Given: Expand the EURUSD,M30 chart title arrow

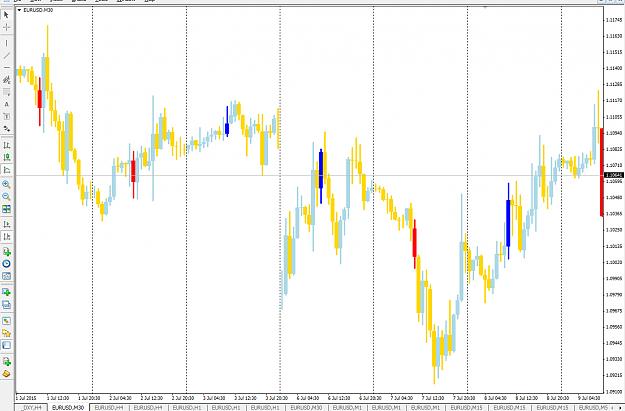Looking at the screenshot, I should [20, 10].
